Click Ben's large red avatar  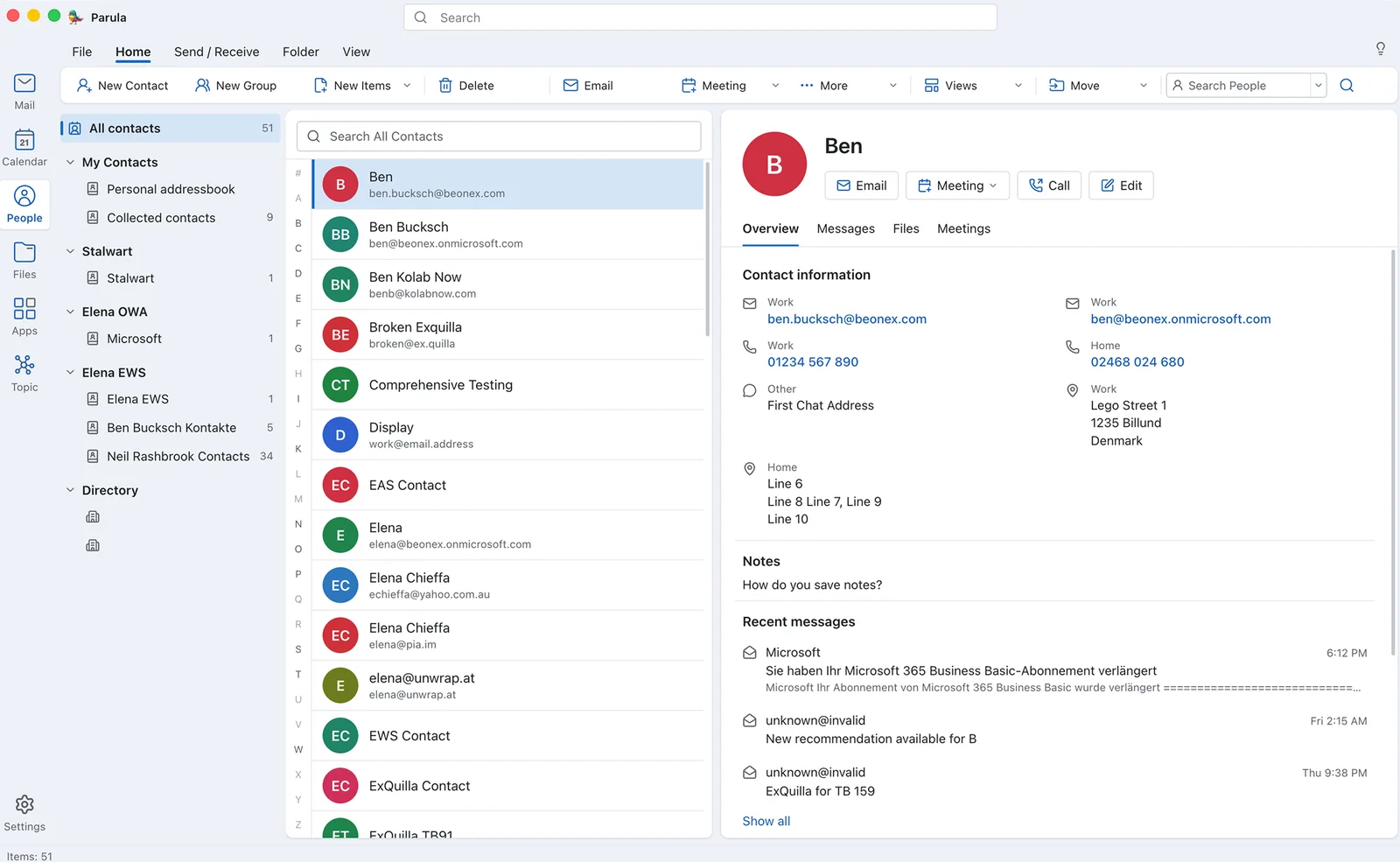tap(774, 165)
